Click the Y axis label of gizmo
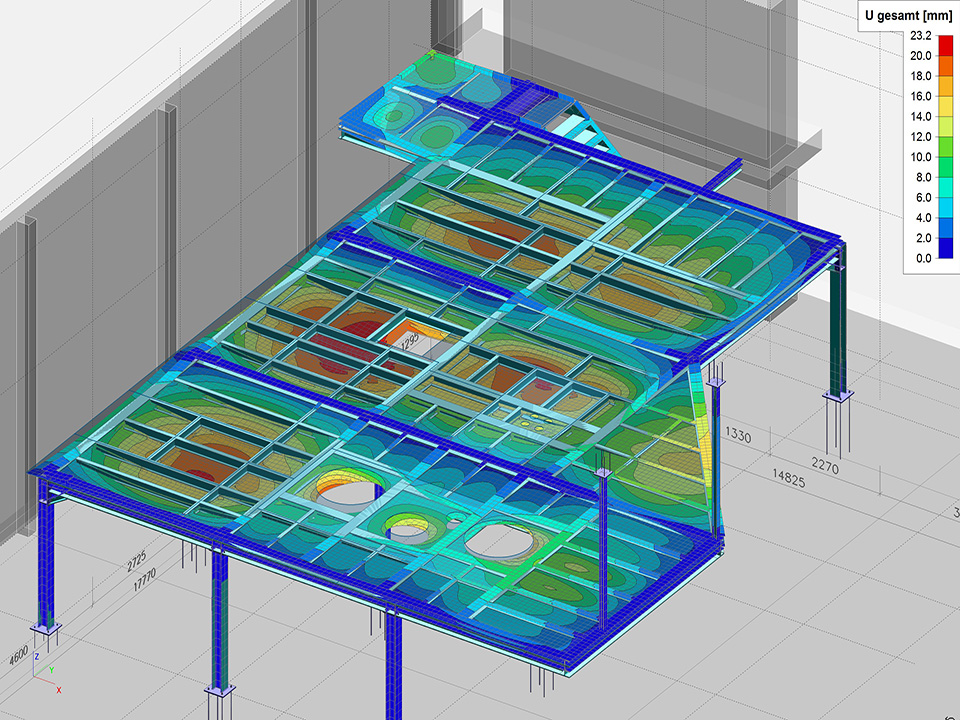This screenshot has width=960, height=720. (50, 670)
